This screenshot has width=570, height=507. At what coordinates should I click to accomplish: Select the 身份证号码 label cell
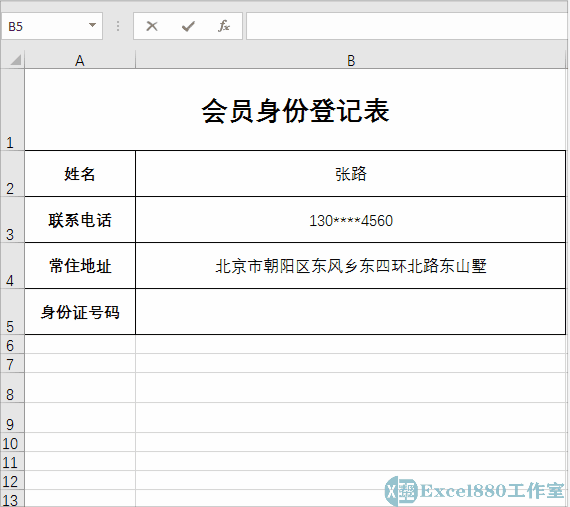(80, 312)
